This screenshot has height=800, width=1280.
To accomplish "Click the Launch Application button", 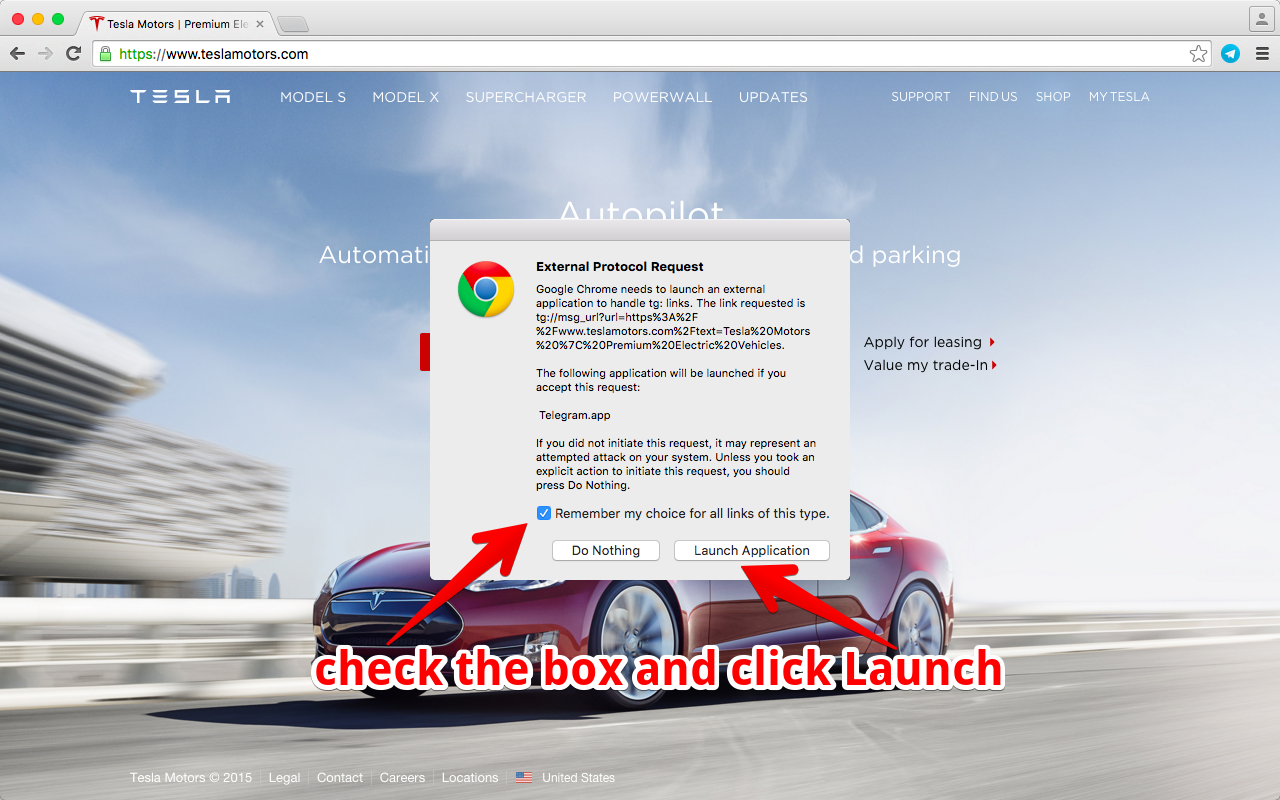I will pyautogui.click(x=752, y=550).
